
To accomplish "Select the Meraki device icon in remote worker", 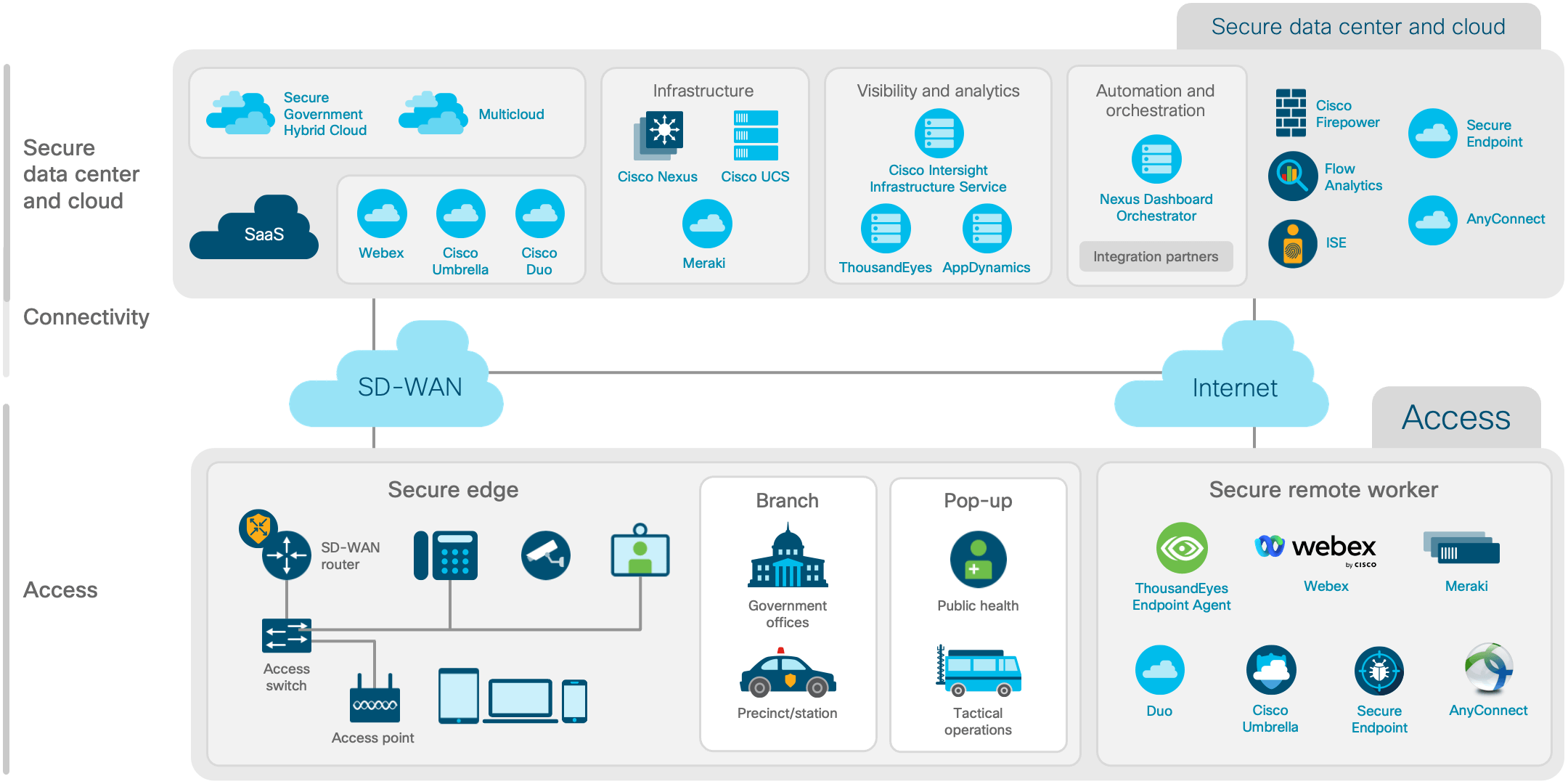I will pos(1461,549).
